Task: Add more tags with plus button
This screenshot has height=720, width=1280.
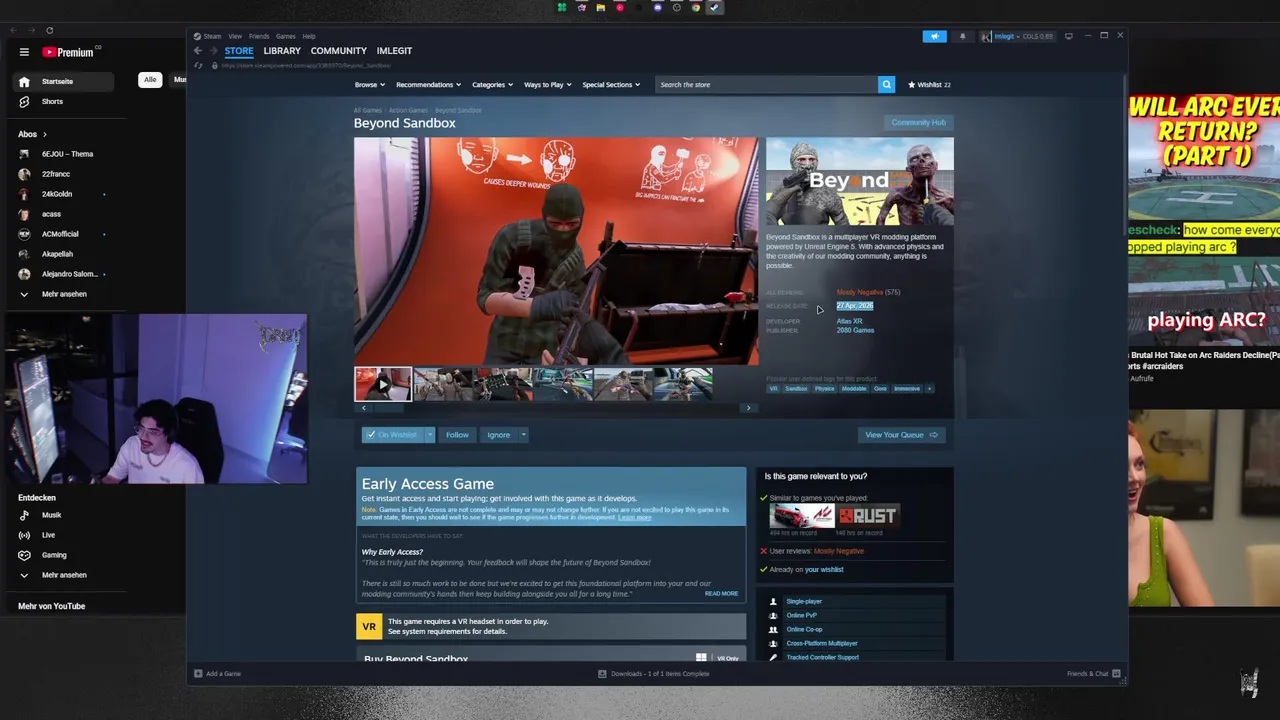Action: click(x=929, y=389)
